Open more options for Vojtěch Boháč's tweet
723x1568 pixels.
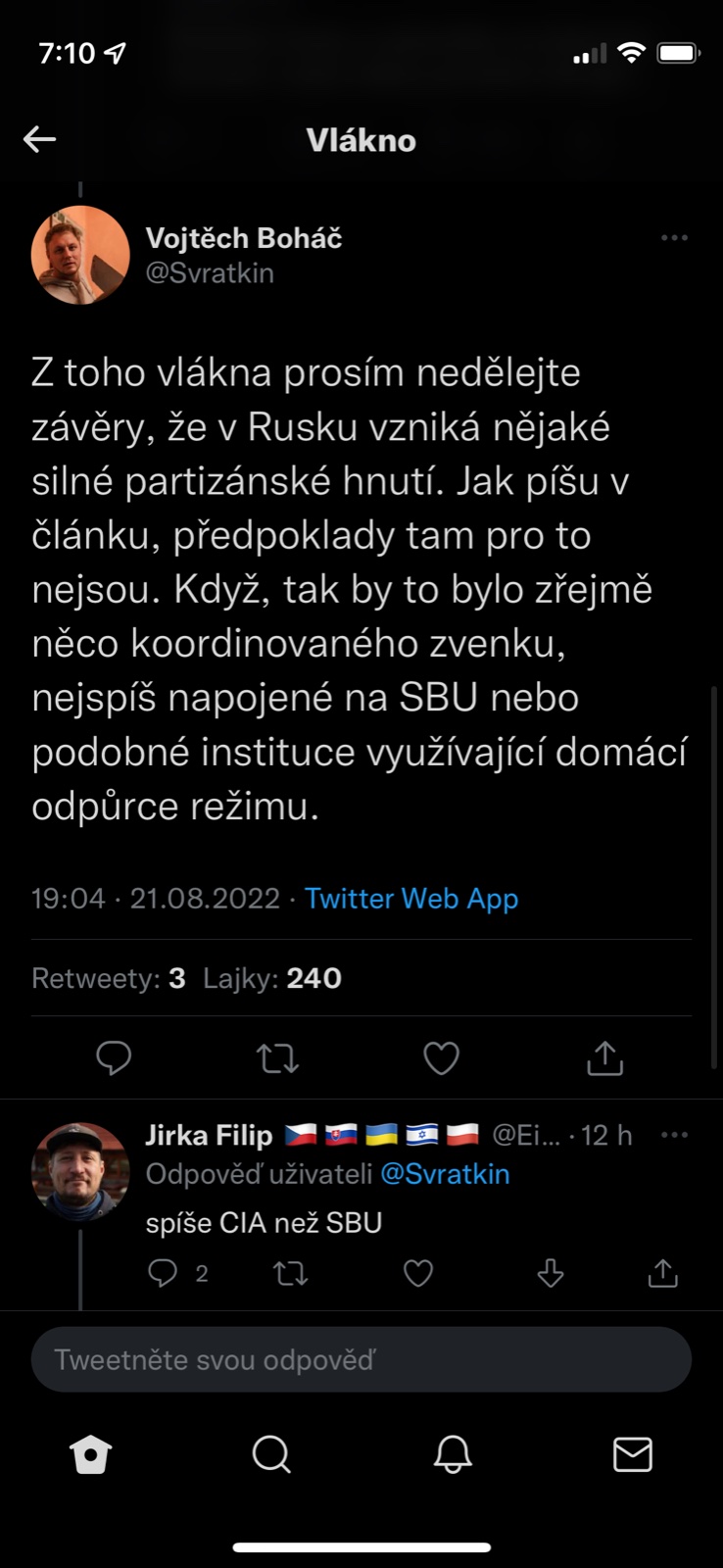674,238
